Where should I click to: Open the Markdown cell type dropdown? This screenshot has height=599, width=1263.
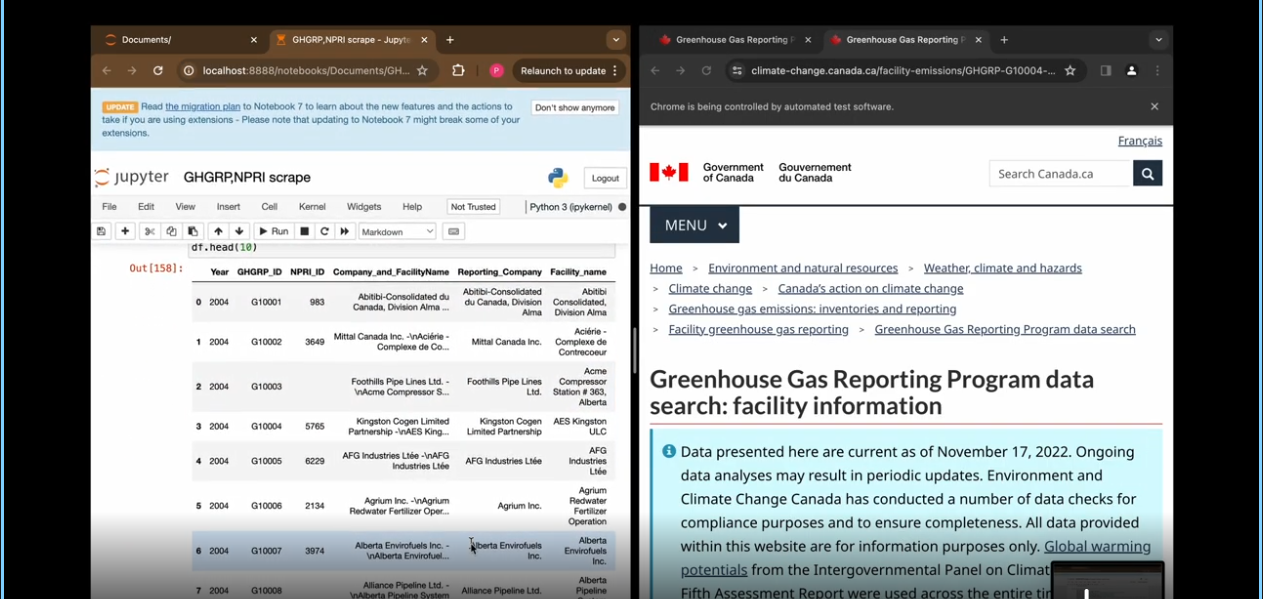tap(397, 231)
